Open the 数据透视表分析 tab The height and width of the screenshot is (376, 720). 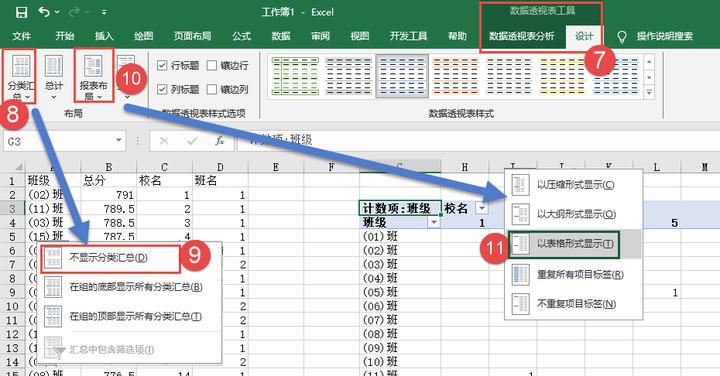(522, 36)
